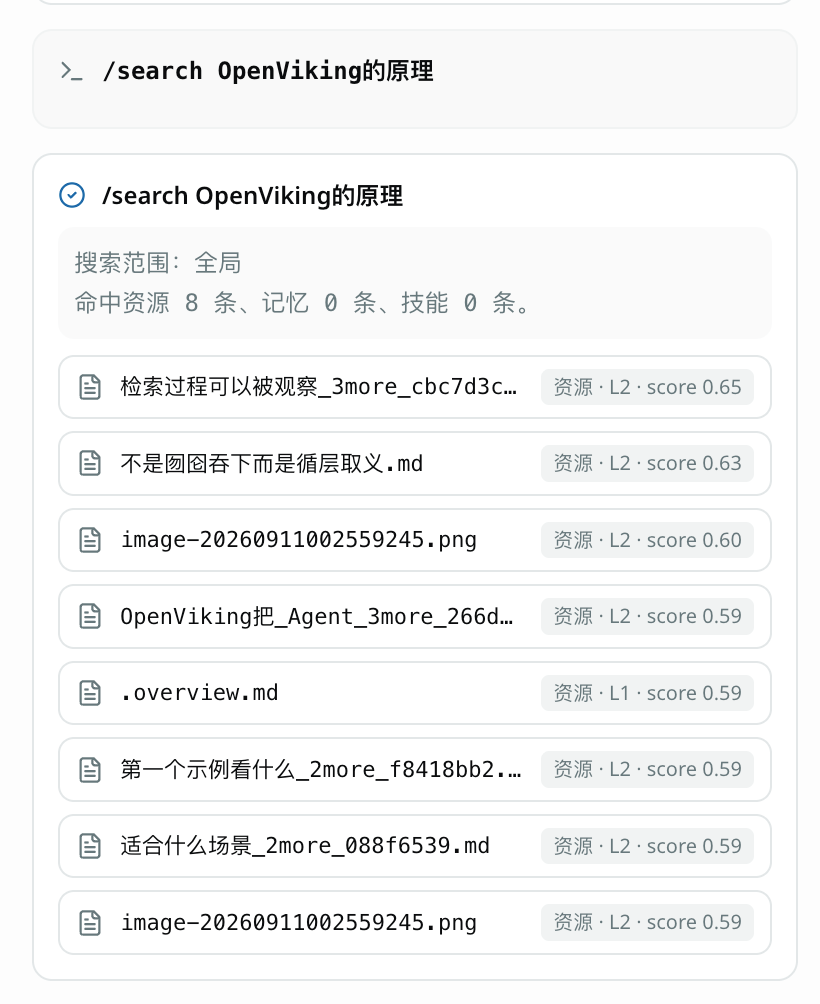Click the file icon beside 不是囫囵吞下而是循层取义.md
Screen dimensions: 820x1004
90,463
